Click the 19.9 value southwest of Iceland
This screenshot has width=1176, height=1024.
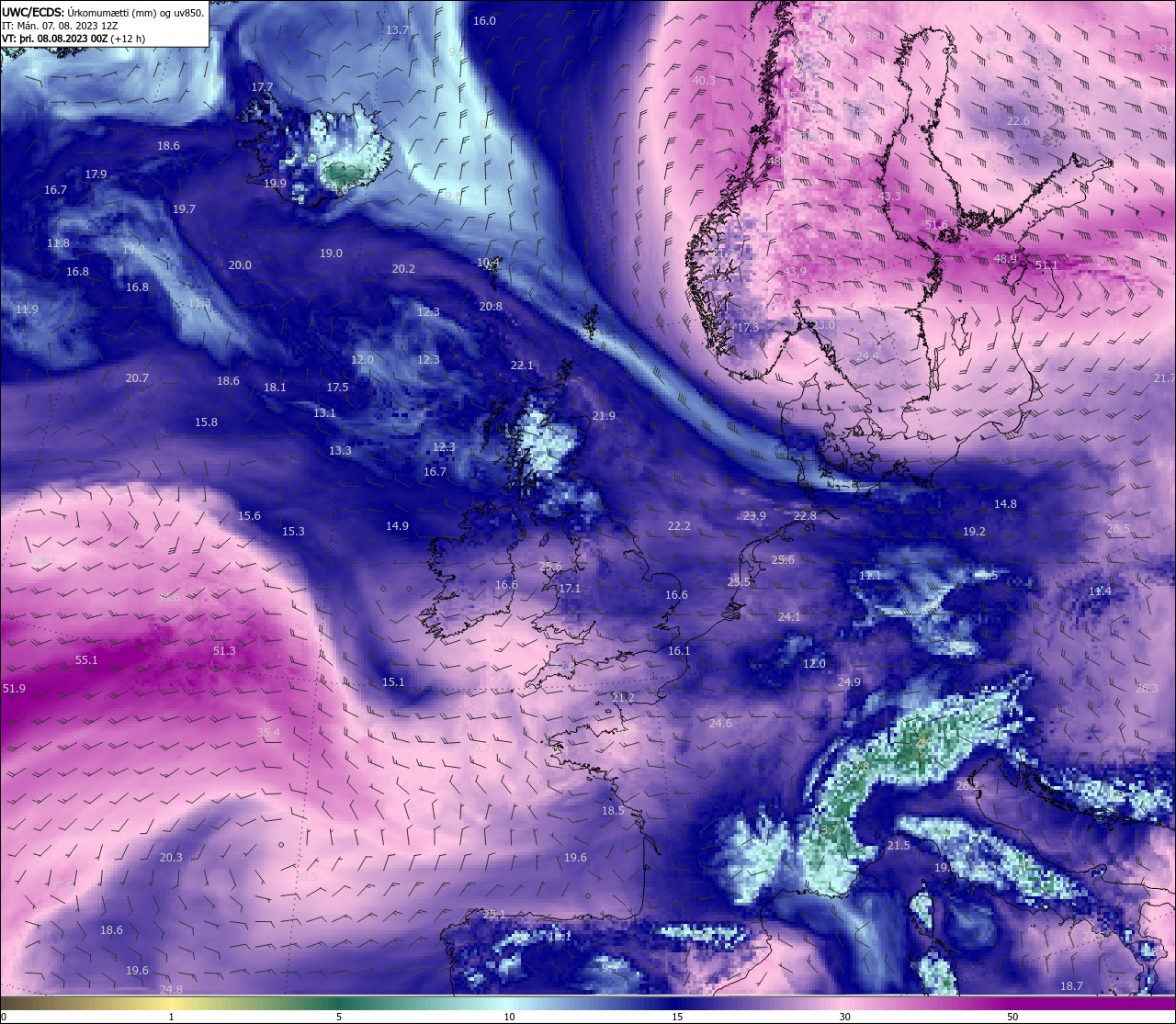click(x=275, y=184)
